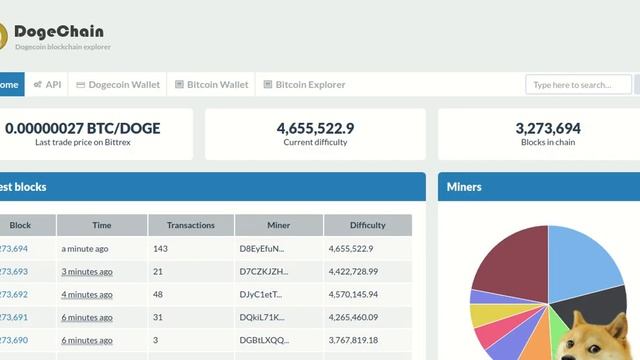Image resolution: width=640 pixels, height=360 pixels.
Task: Click difficulty value 4,265,460.09
Action: coord(353,317)
